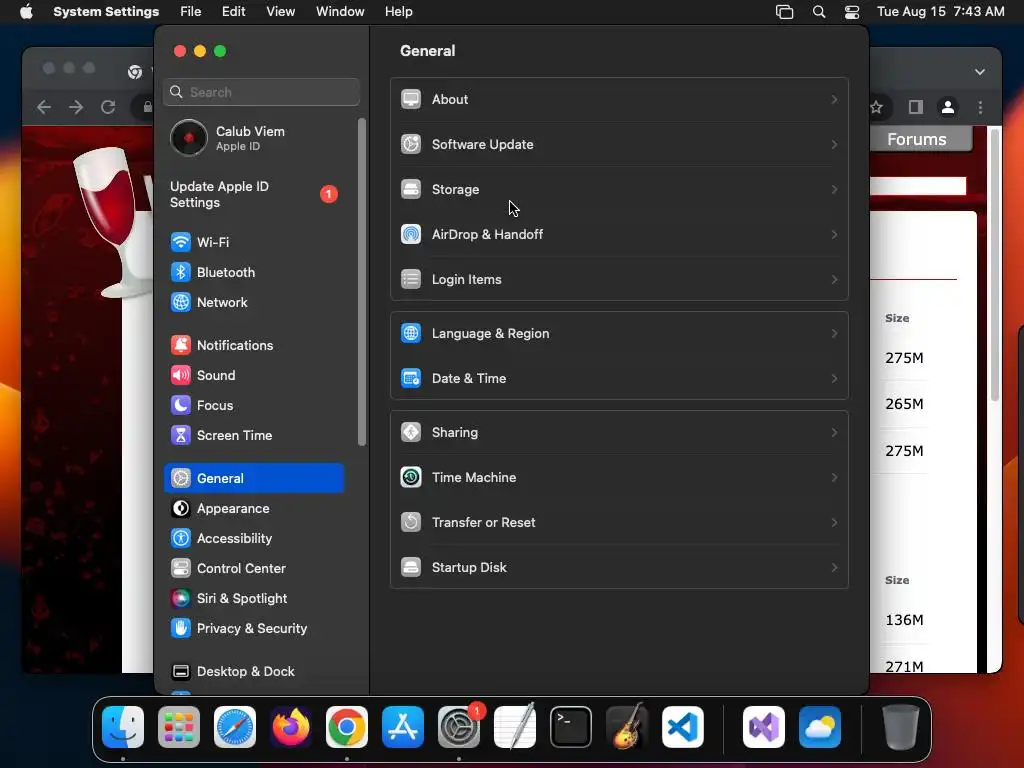Click Update Apple ID Settings
The height and width of the screenshot is (768, 1024).
(x=254, y=195)
